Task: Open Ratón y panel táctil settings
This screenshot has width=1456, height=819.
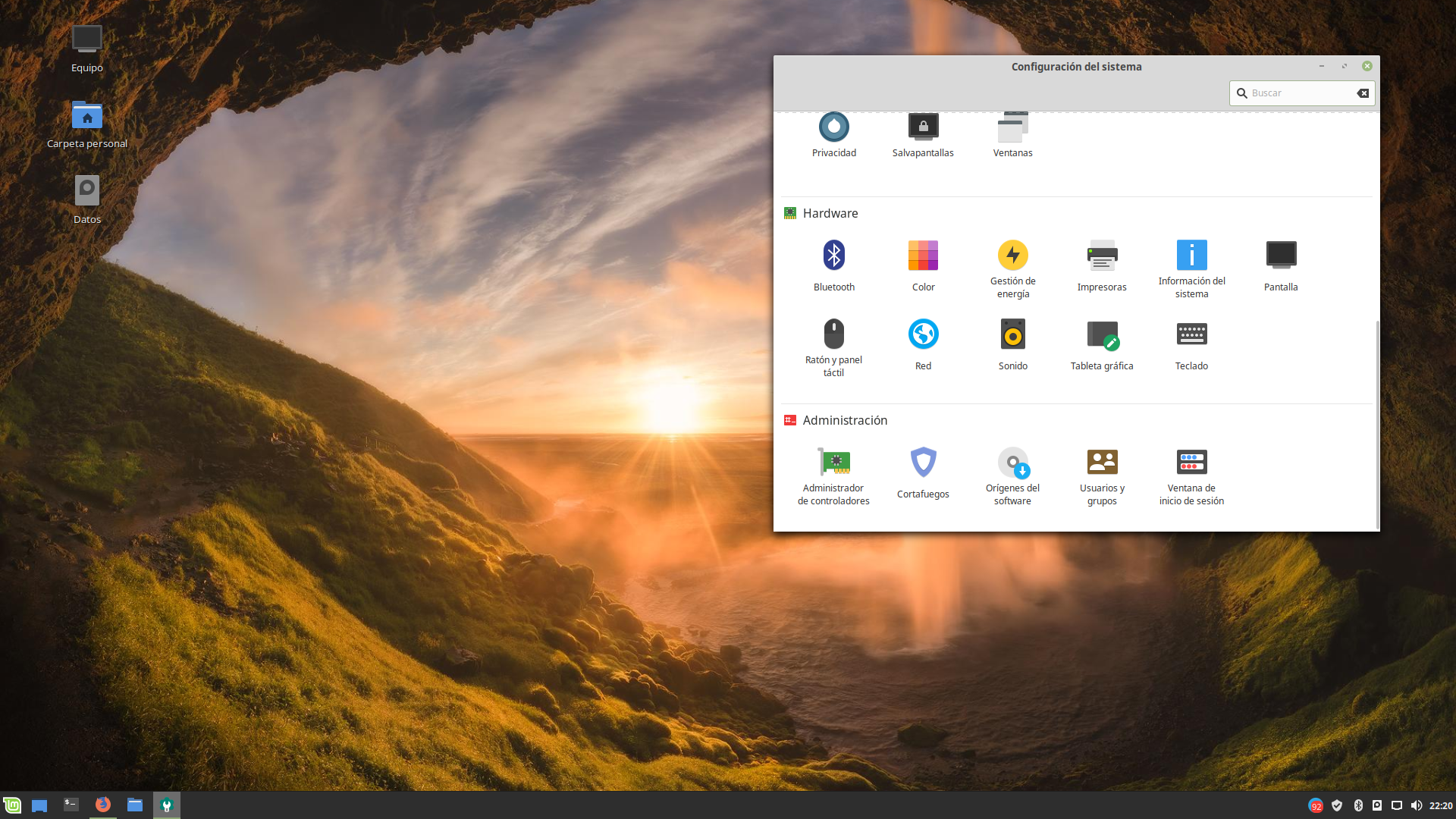Action: [833, 334]
